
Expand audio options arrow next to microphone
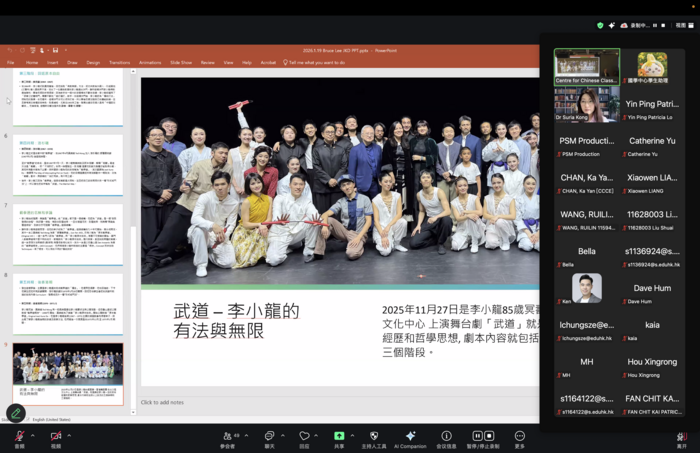coord(33,435)
